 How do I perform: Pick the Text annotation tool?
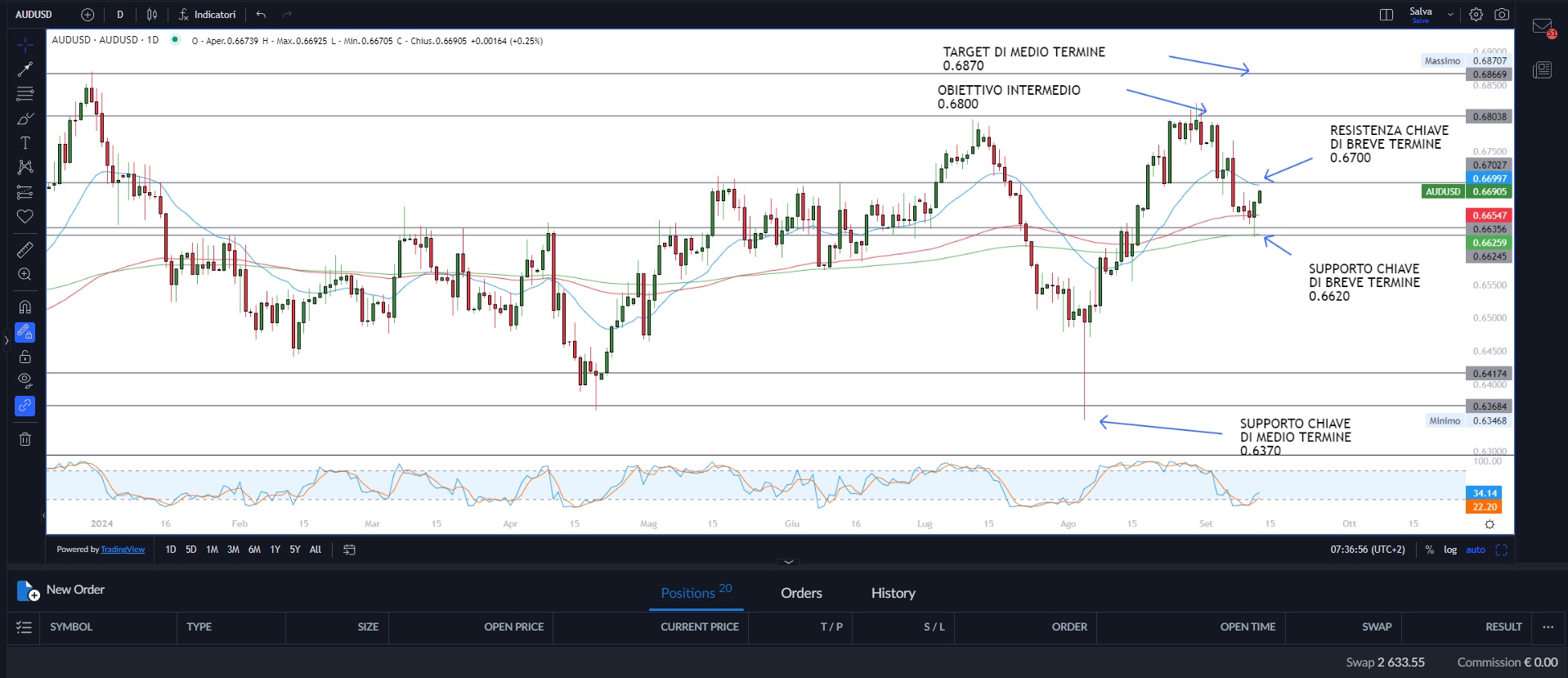[25, 143]
